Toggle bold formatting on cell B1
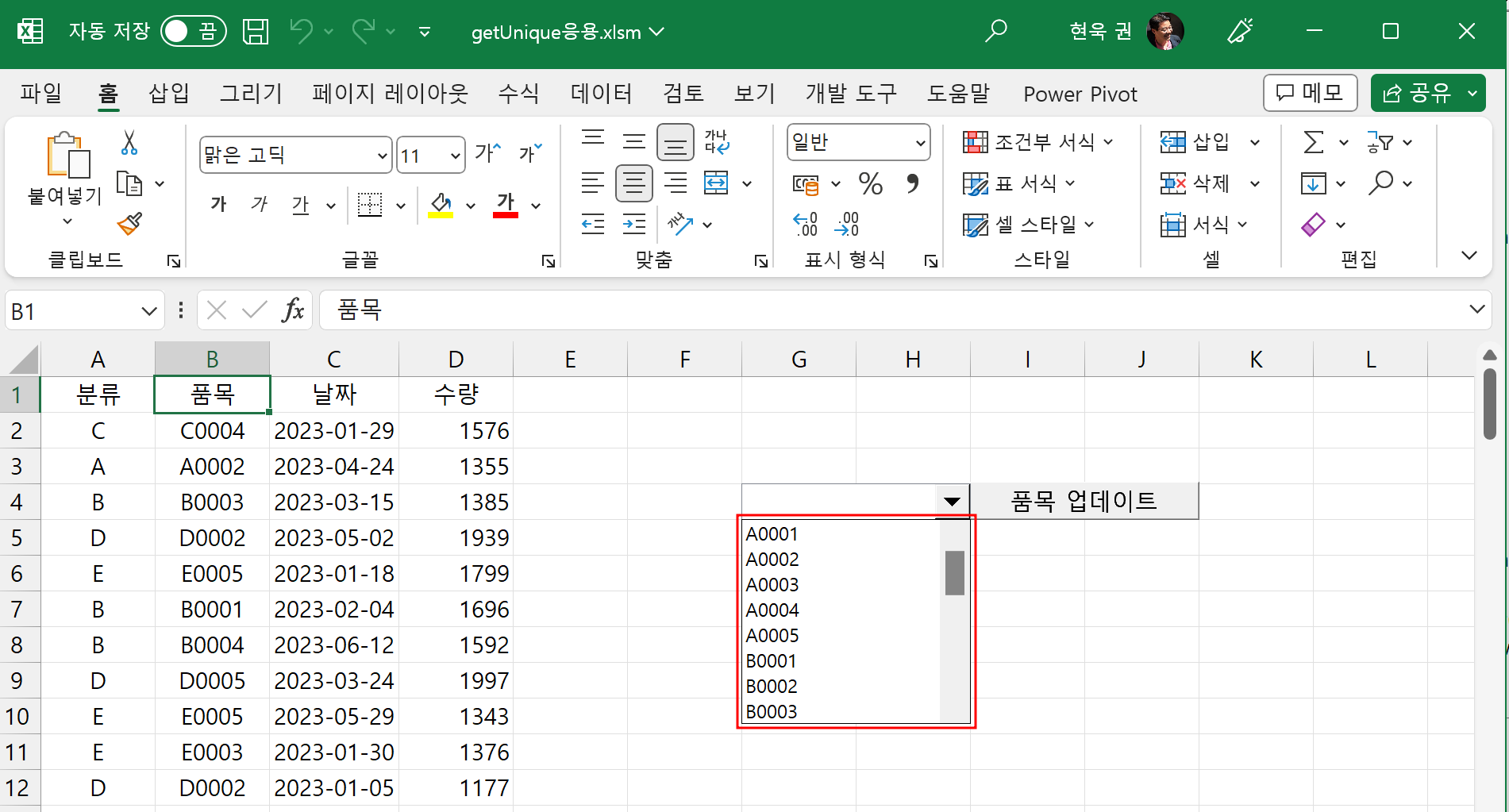This screenshot has height=812, width=1509. point(218,204)
